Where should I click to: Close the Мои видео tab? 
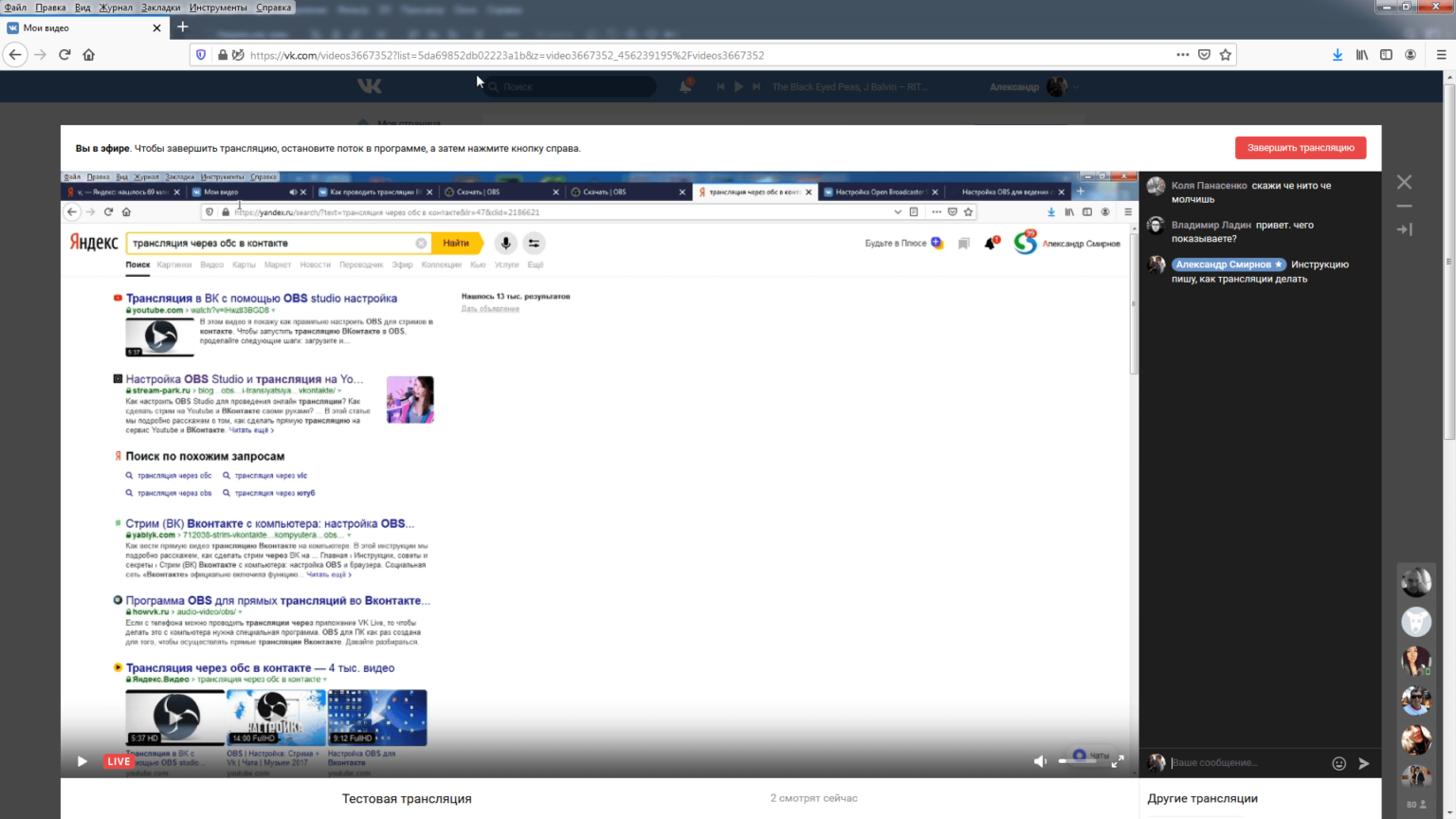[x=156, y=27]
